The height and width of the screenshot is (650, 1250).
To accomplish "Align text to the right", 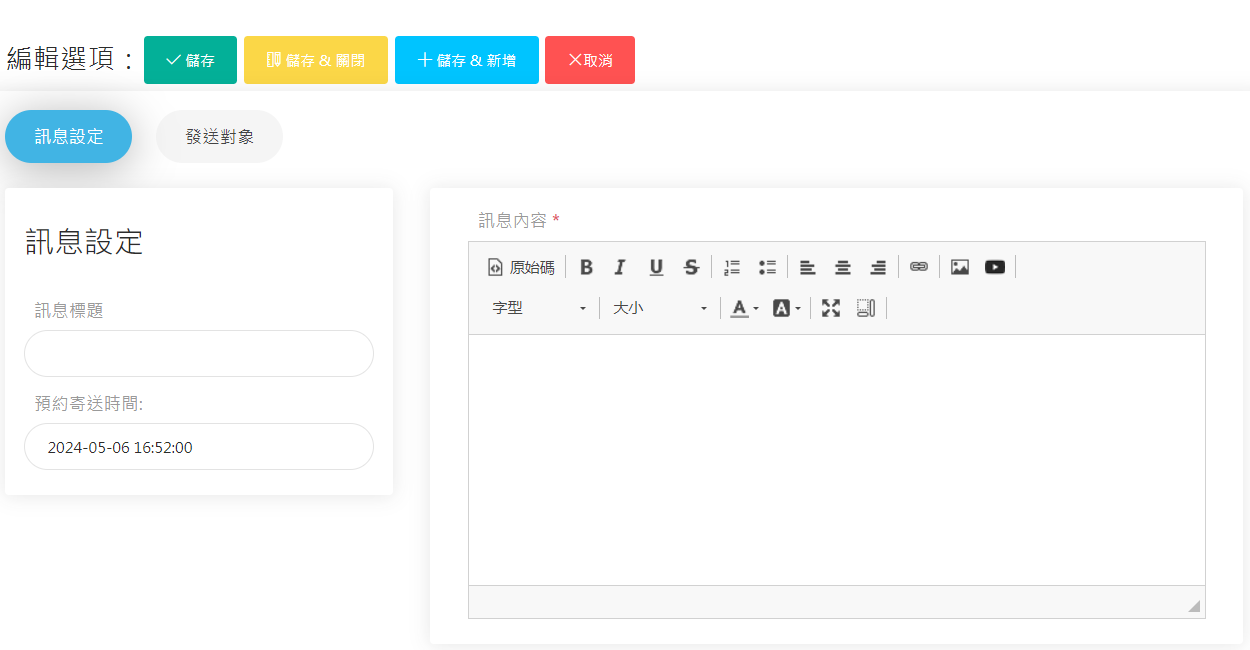I will [878, 267].
